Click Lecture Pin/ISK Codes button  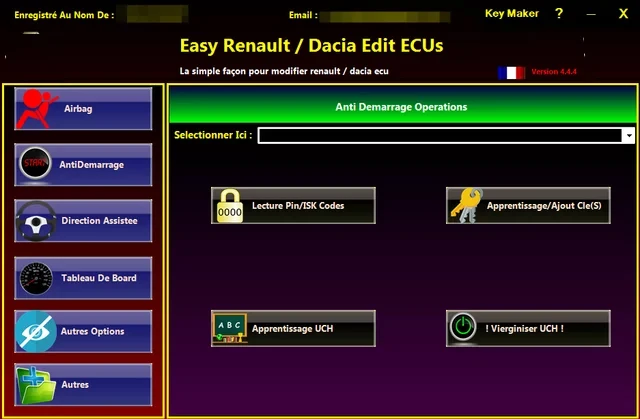(293, 206)
